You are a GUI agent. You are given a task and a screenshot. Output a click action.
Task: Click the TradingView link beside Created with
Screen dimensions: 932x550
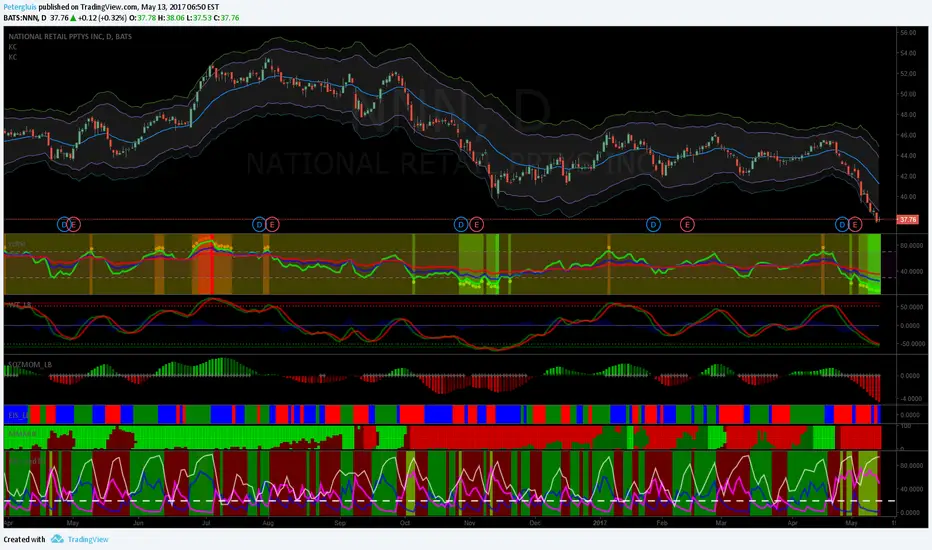tap(88, 539)
